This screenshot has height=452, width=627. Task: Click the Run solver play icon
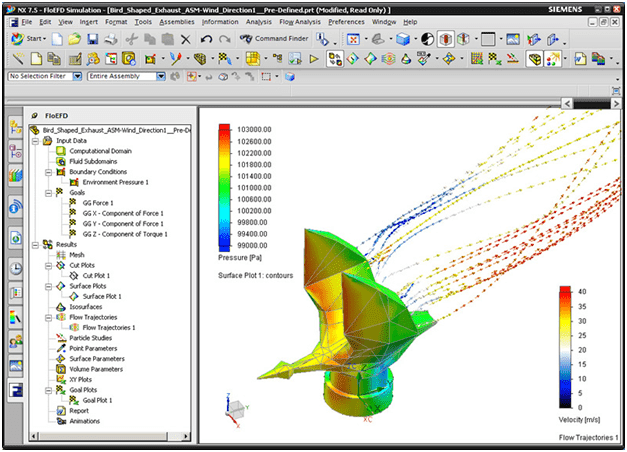[x=314, y=59]
